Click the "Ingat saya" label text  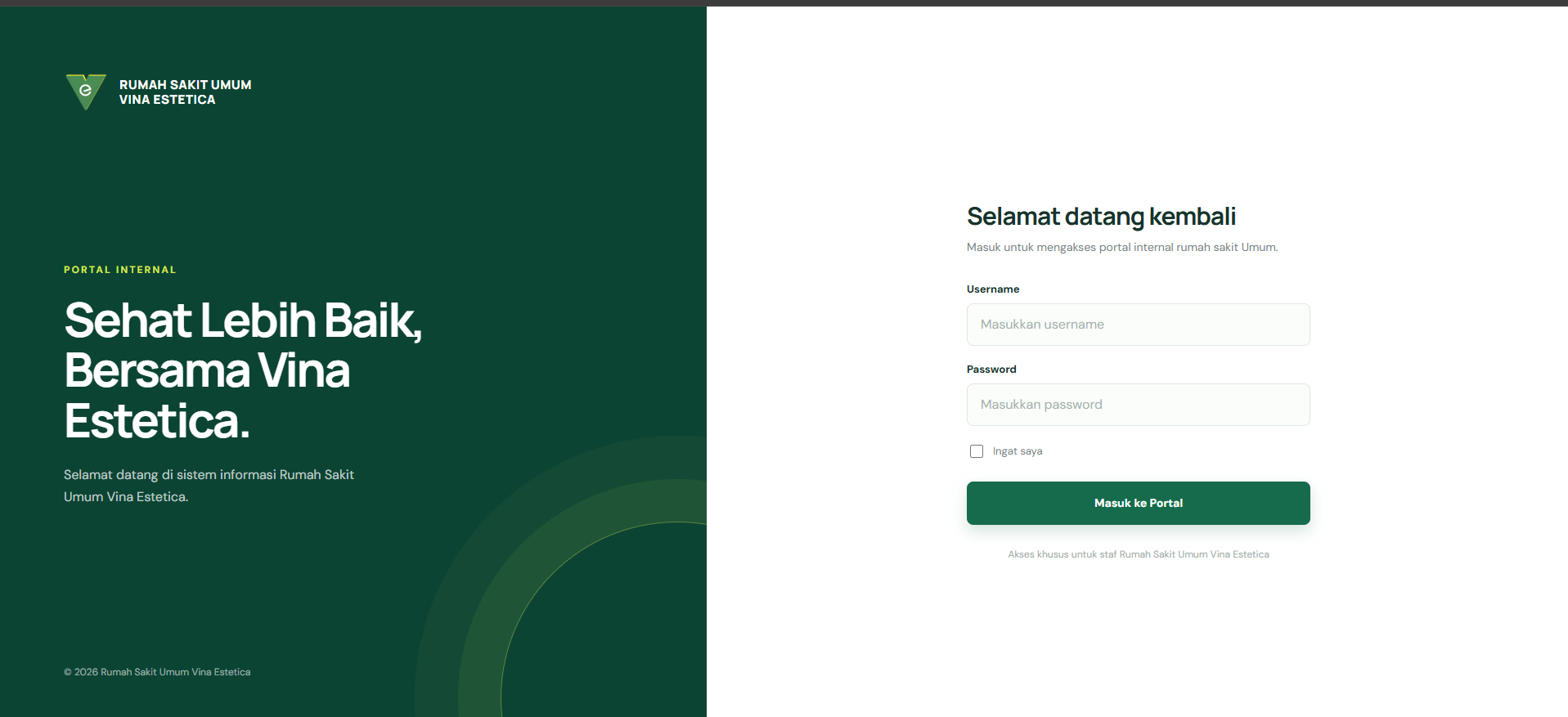coord(1018,451)
